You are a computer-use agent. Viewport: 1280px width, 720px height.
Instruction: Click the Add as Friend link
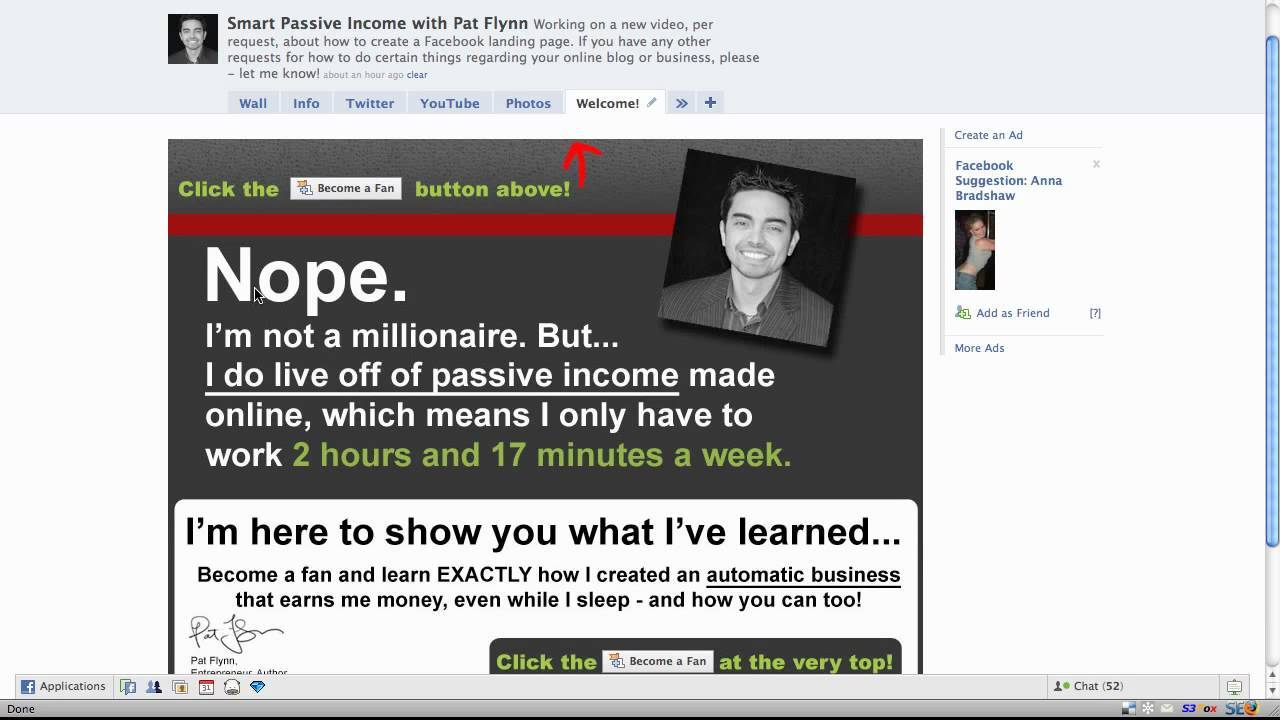click(x=1012, y=313)
